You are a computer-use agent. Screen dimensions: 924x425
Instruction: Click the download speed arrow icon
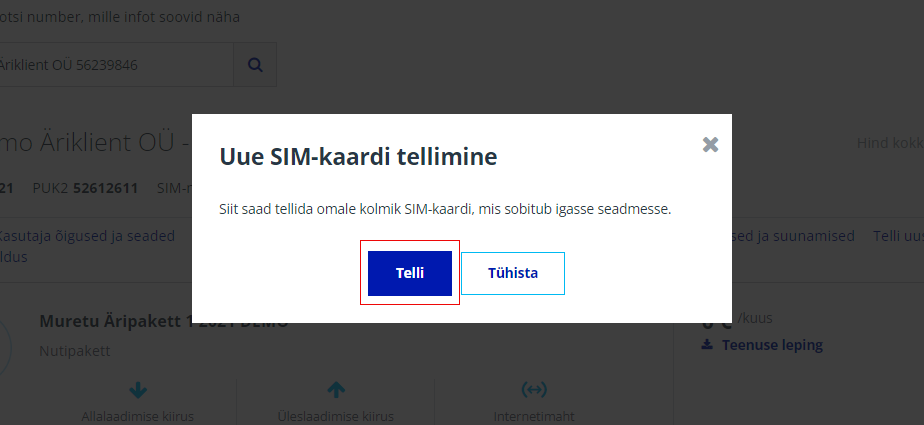click(x=138, y=389)
